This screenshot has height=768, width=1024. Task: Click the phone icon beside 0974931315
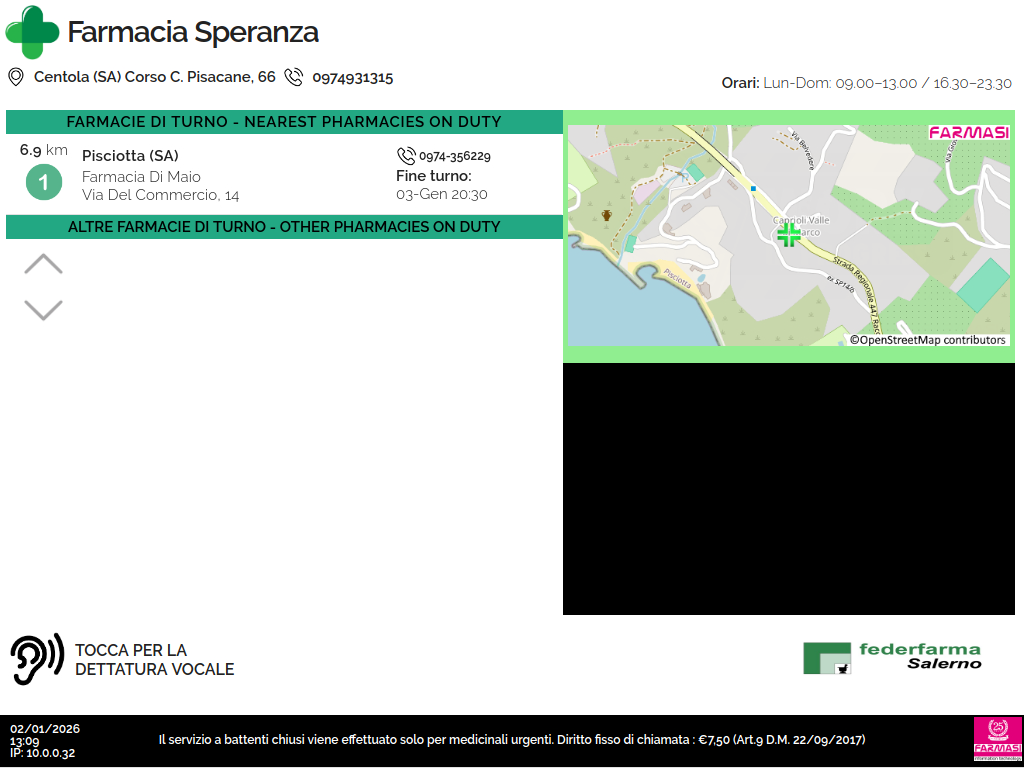click(x=293, y=77)
